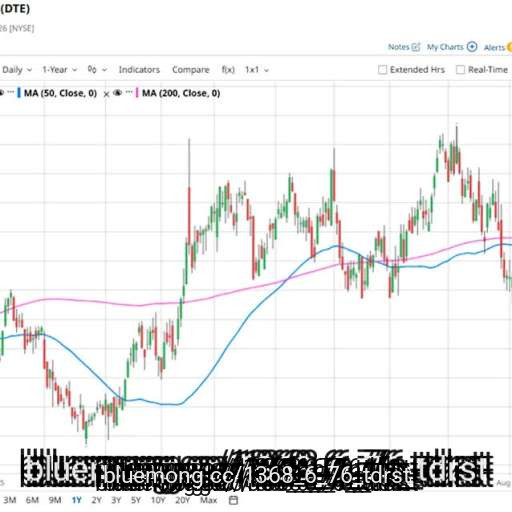Open the chart type bar-style menu
Screen dimensions: 512x512
pos(97,70)
